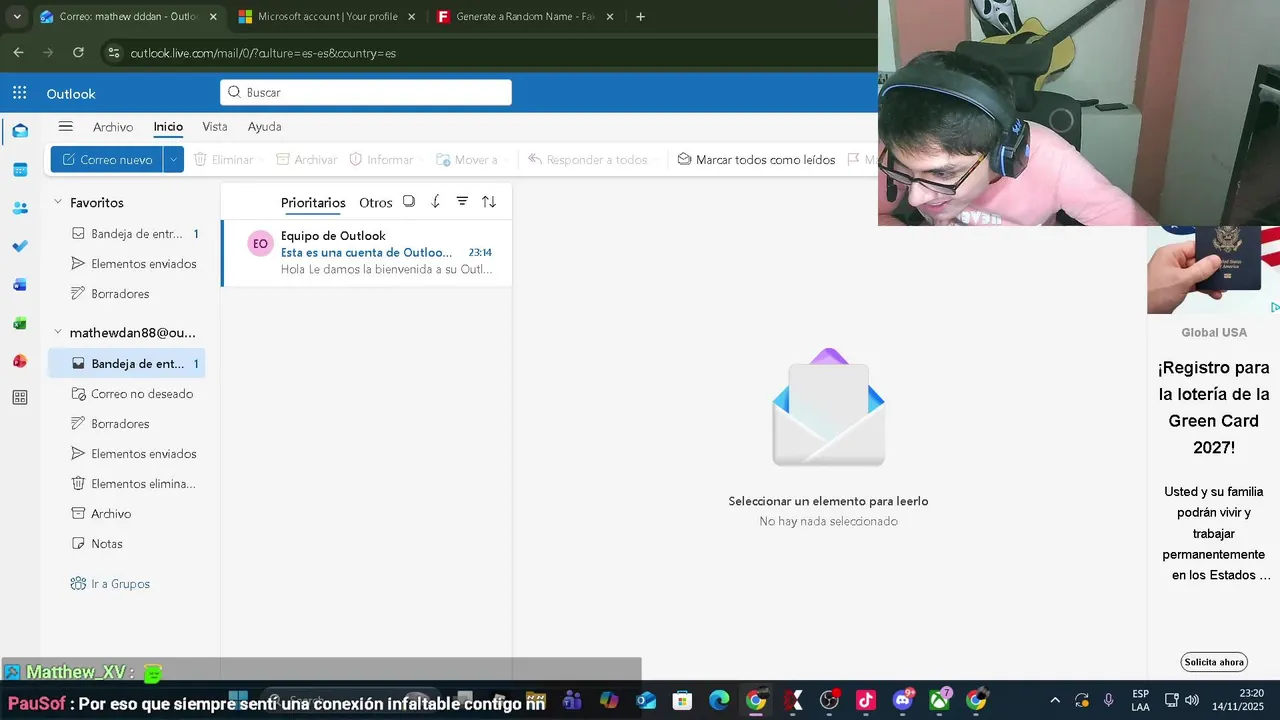Click the Archivar toolbar button
The width and height of the screenshot is (1280, 720).
pos(307,160)
